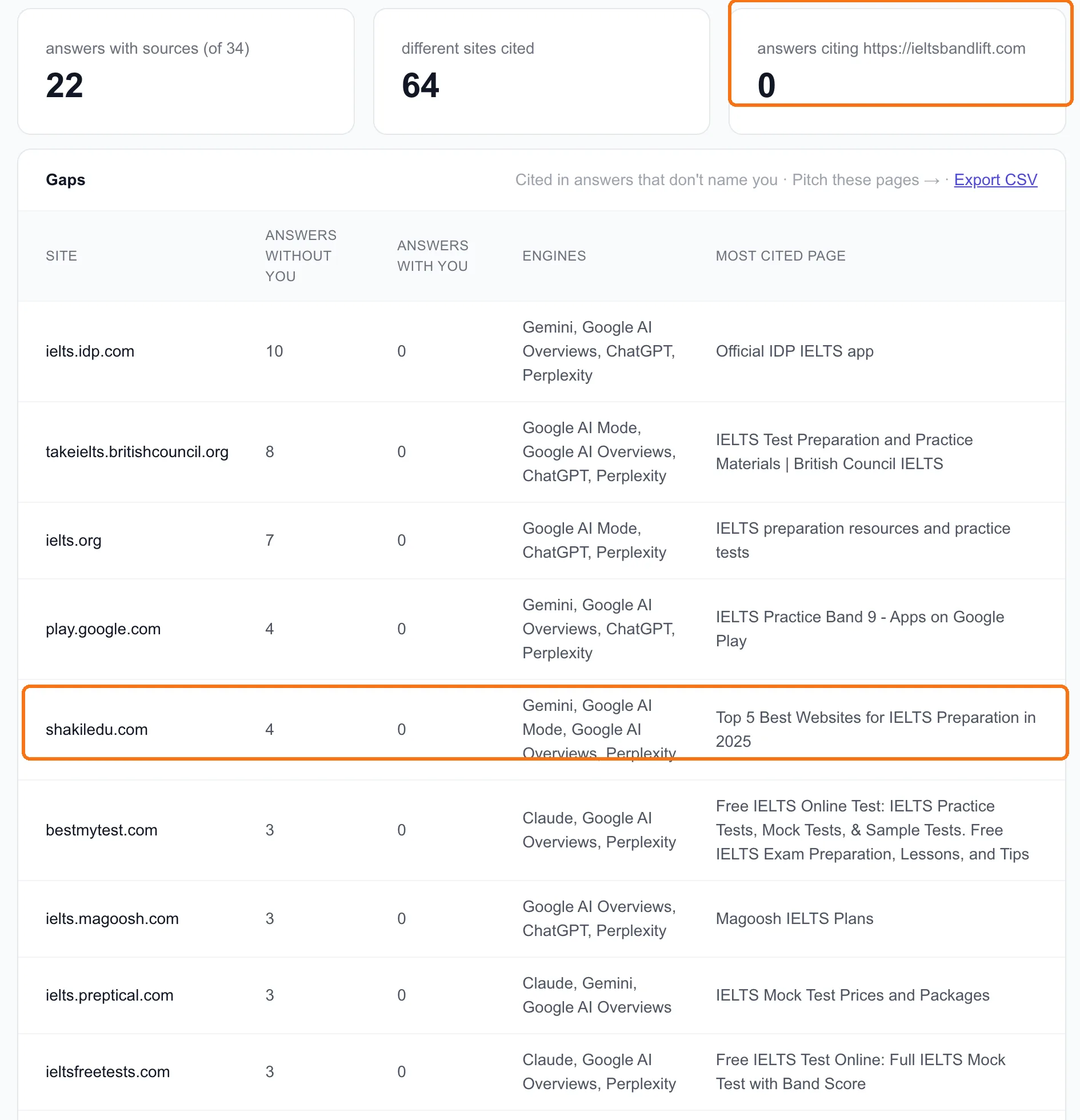Select the value 10 for ielts.idp.com
This screenshot has height=1120, width=1080.
pyautogui.click(x=274, y=351)
